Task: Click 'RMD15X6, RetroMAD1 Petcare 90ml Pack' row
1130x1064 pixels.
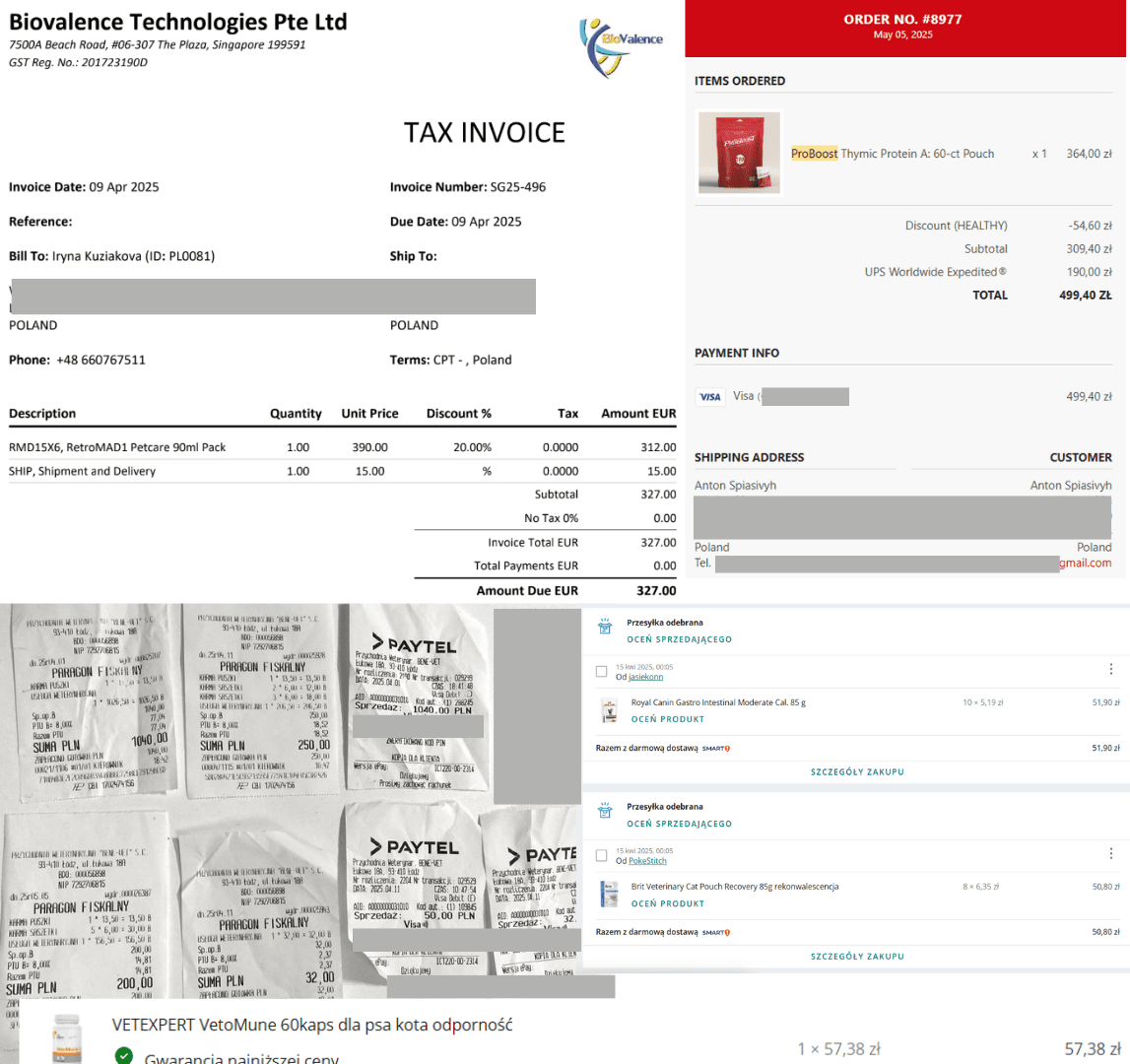Action: pos(342,447)
